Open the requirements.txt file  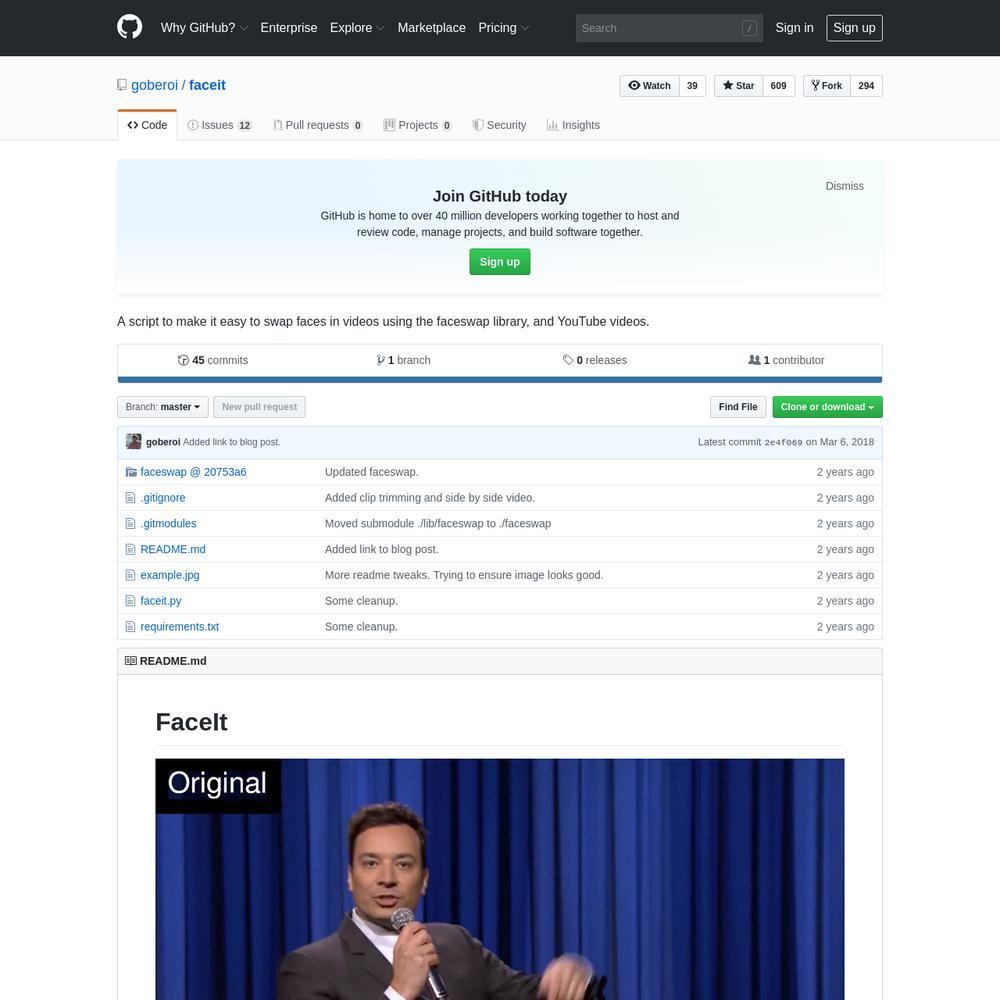179,626
